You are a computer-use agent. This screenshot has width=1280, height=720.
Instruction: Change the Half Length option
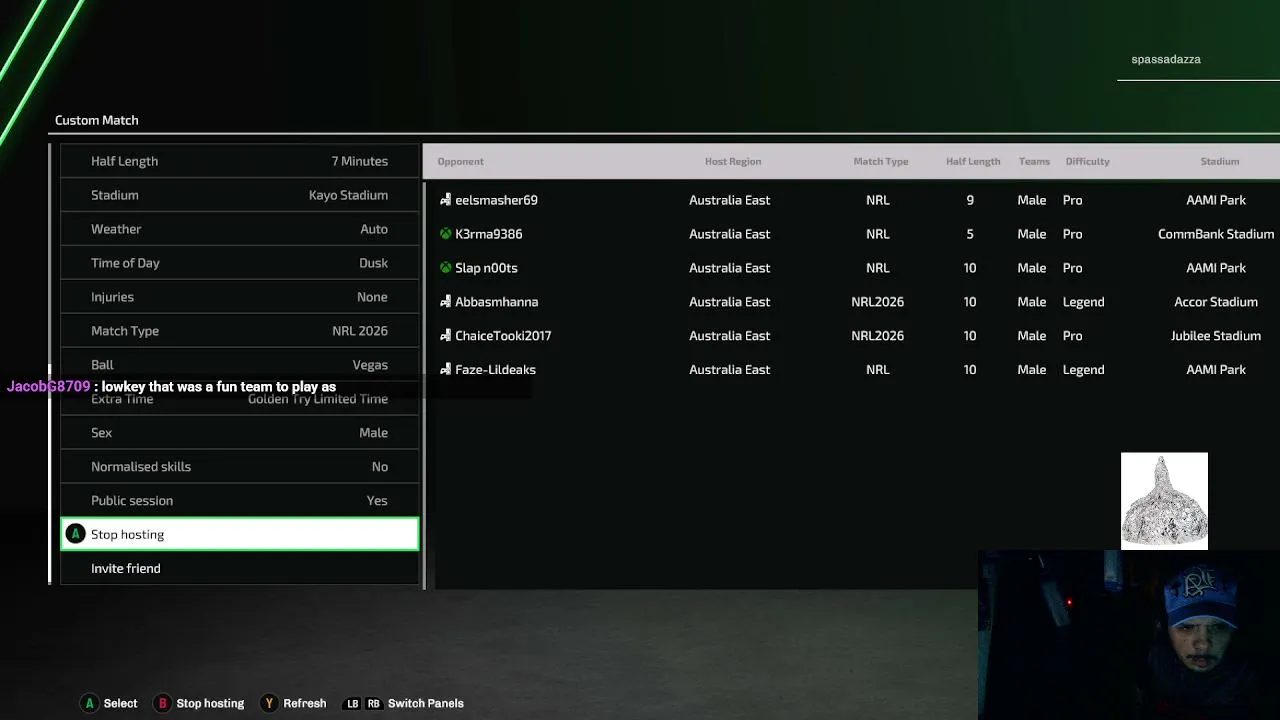point(240,161)
